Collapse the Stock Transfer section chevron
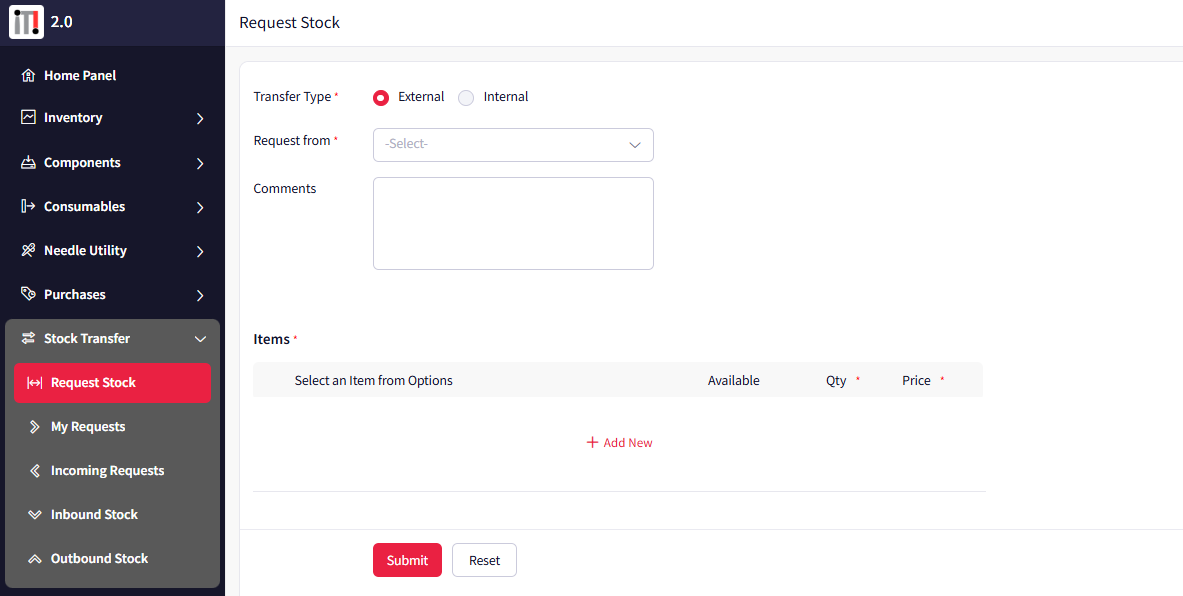Viewport: 1183px width, 596px height. (x=200, y=339)
